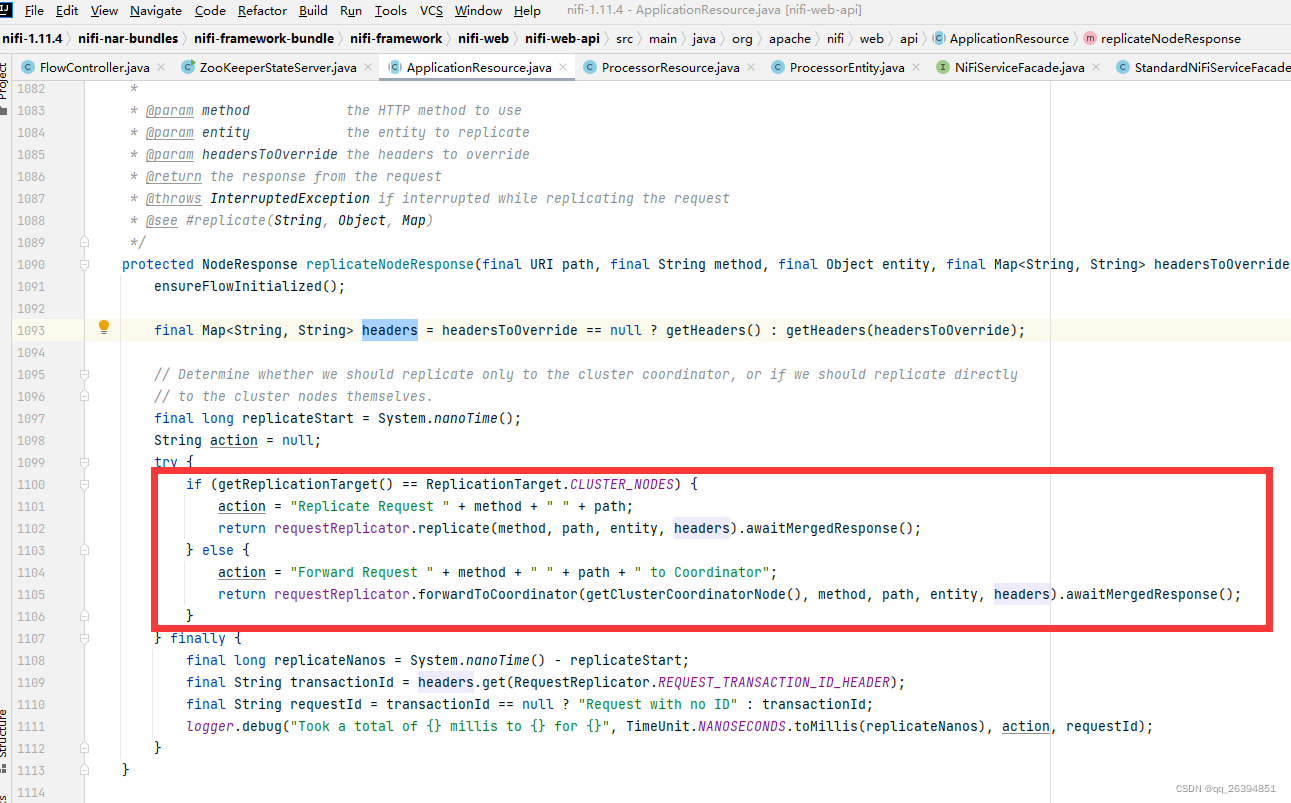The height and width of the screenshot is (803, 1291).
Task: Click the nifi-web breadcrumb
Action: [483, 38]
